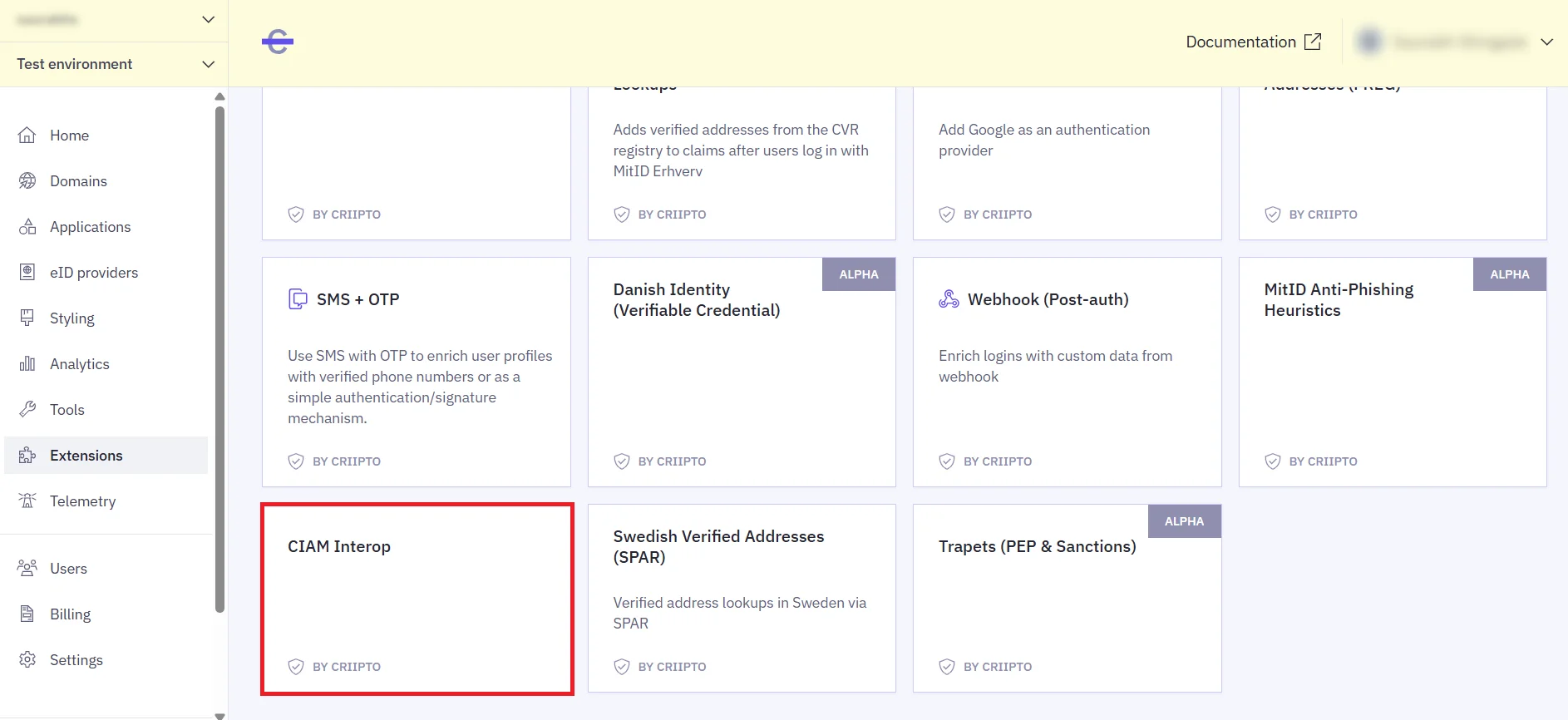1568x720 pixels.
Task: Click verified shield icon on Swedish Verified Addresses card
Action: 622,667
